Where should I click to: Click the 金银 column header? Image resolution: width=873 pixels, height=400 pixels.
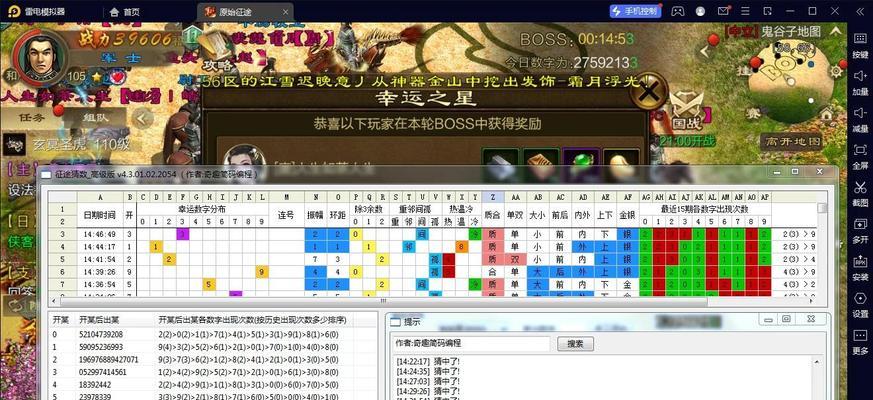[627, 215]
